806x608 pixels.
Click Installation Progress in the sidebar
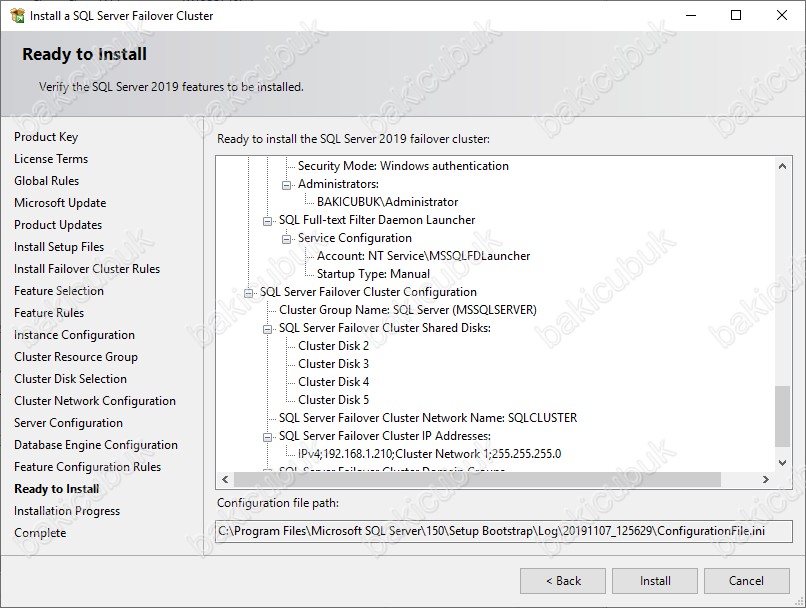point(67,511)
